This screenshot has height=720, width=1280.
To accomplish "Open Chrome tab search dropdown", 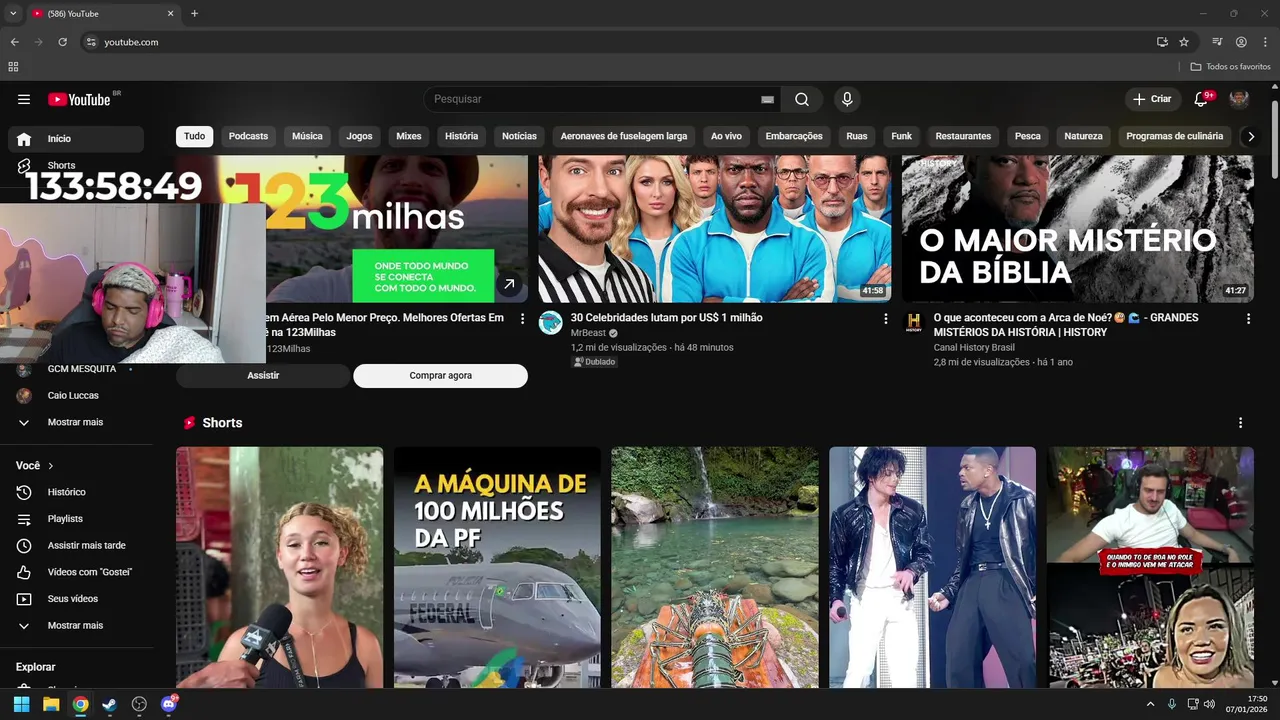I will (x=13, y=14).
